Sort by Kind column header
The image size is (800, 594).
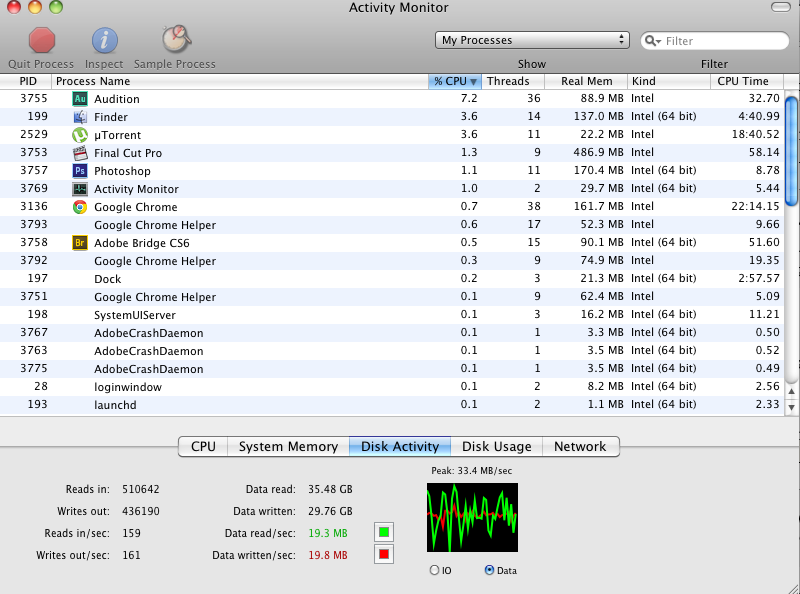(669, 82)
